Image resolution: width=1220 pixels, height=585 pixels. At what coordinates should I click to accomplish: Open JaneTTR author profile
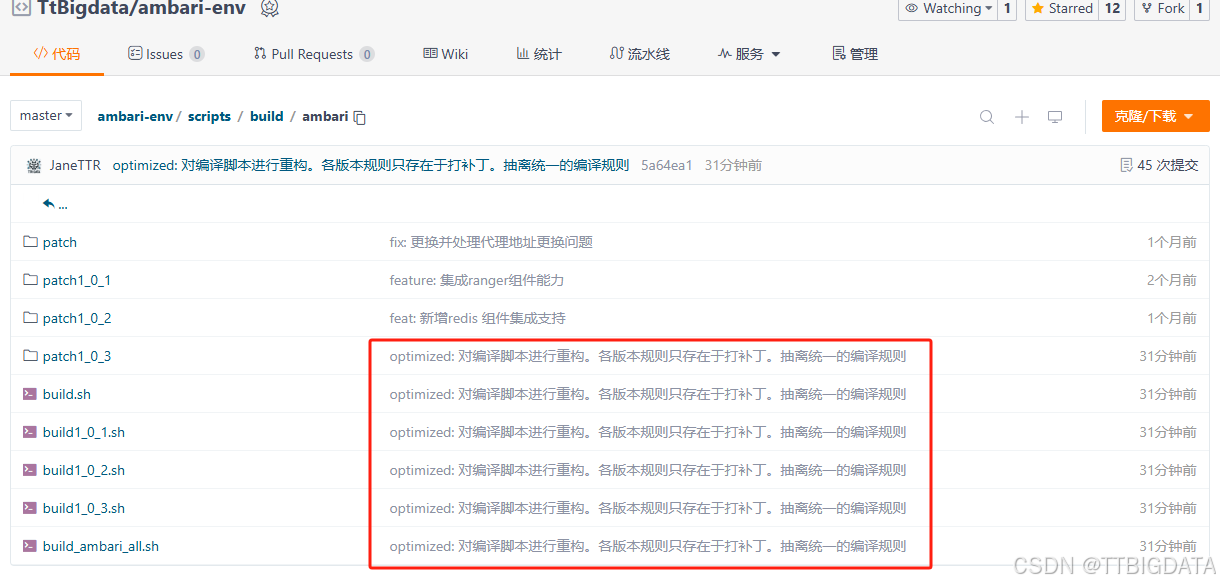(75, 165)
